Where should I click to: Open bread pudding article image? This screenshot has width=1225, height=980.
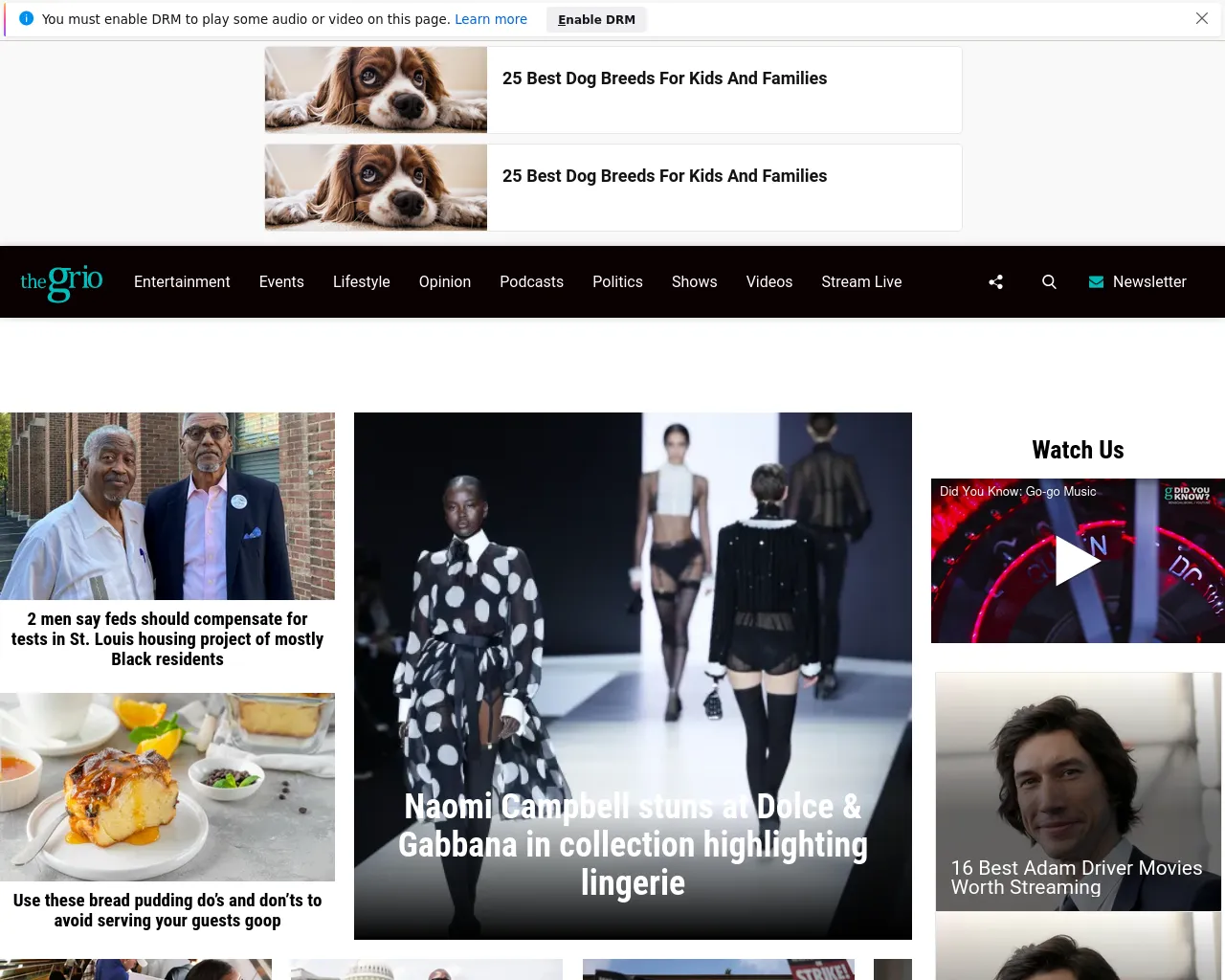(x=167, y=787)
